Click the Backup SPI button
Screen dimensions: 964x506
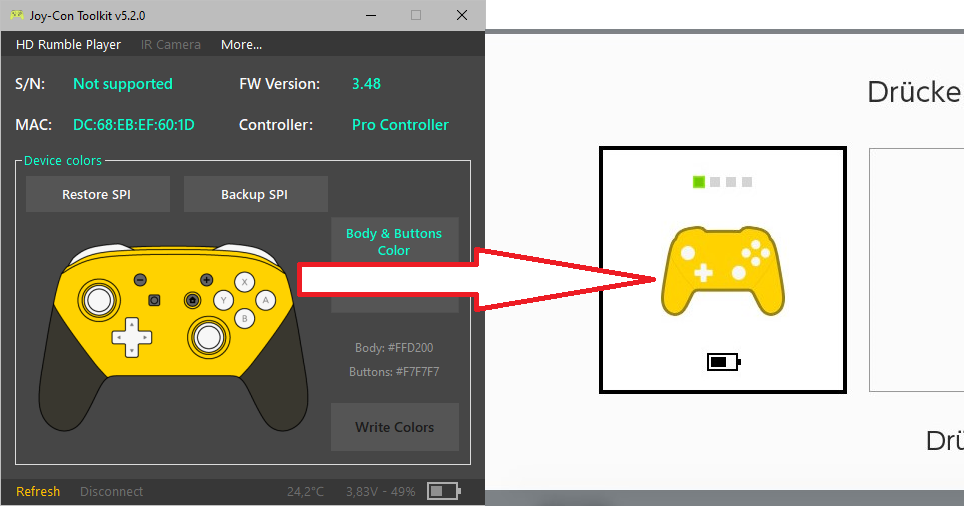[x=255, y=194]
